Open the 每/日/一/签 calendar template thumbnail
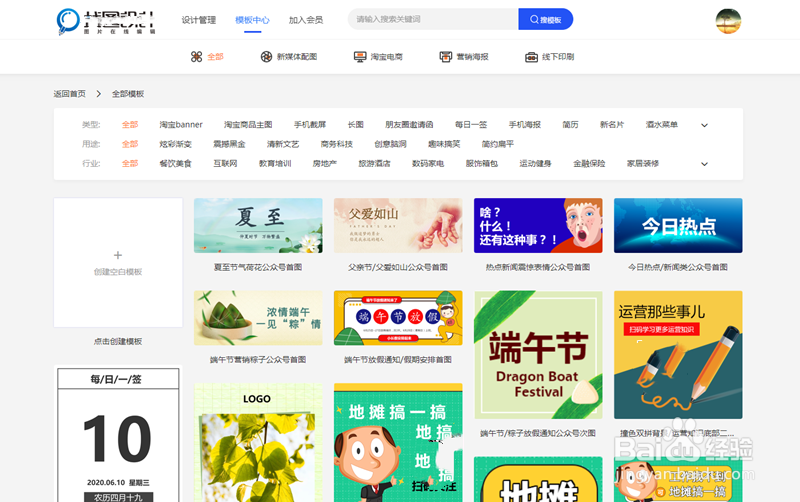 pyautogui.click(x=118, y=434)
